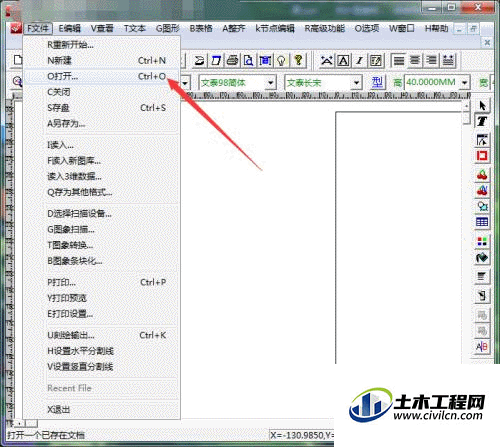This screenshot has width=500, height=447.
Task: Choose E打印设置... menu entry
Action: click(103, 314)
